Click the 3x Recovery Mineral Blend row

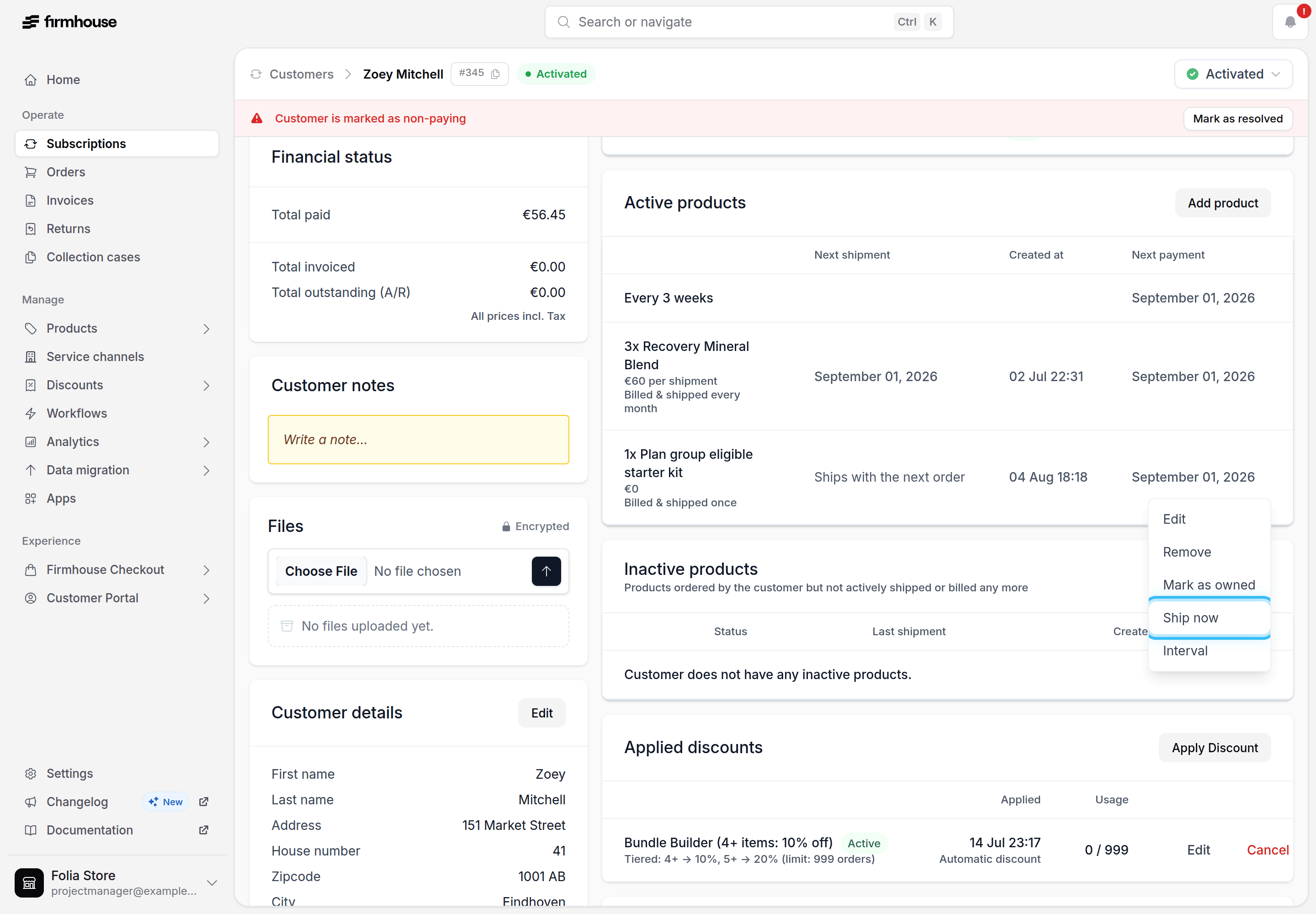click(947, 376)
